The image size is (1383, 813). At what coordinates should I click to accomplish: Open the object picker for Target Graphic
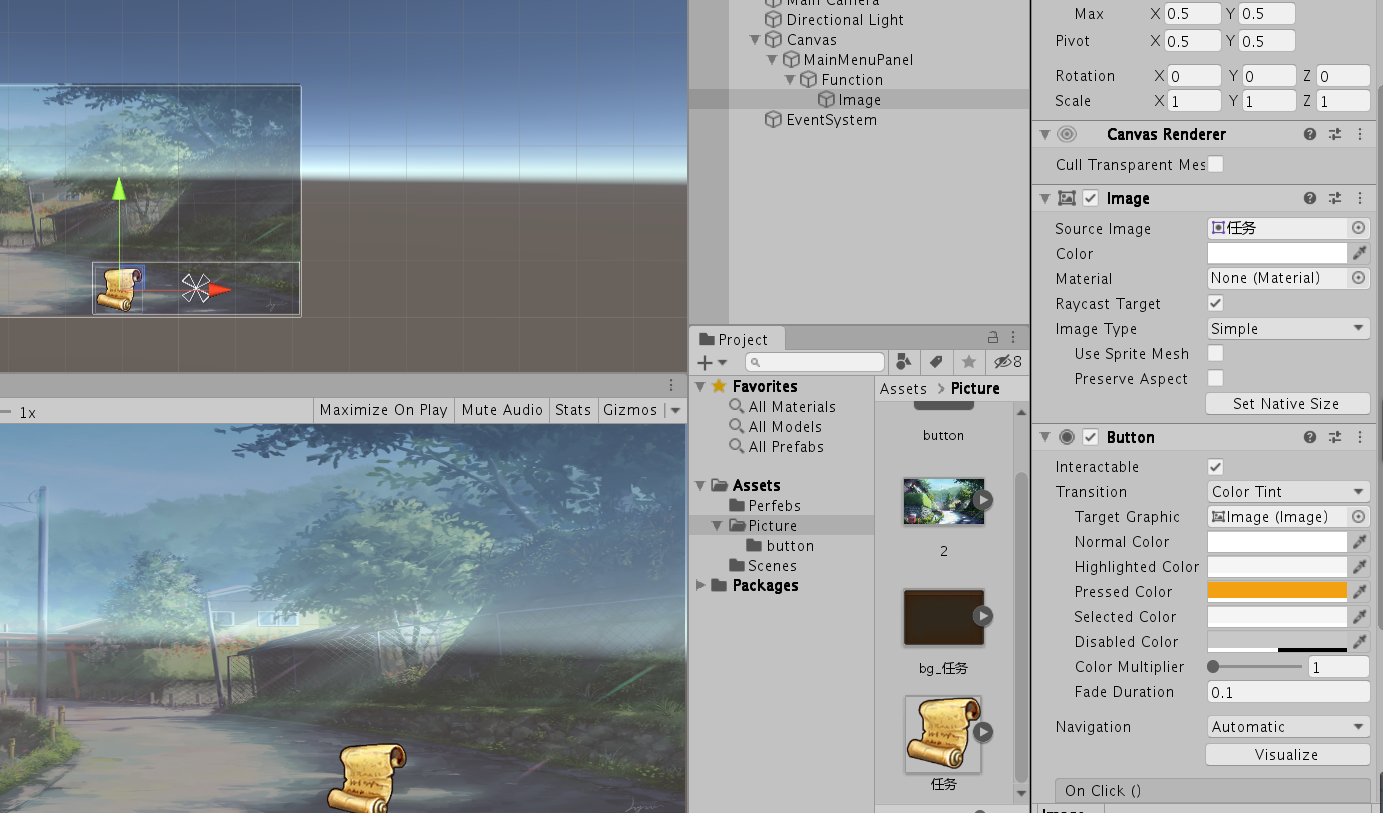[1358, 517]
